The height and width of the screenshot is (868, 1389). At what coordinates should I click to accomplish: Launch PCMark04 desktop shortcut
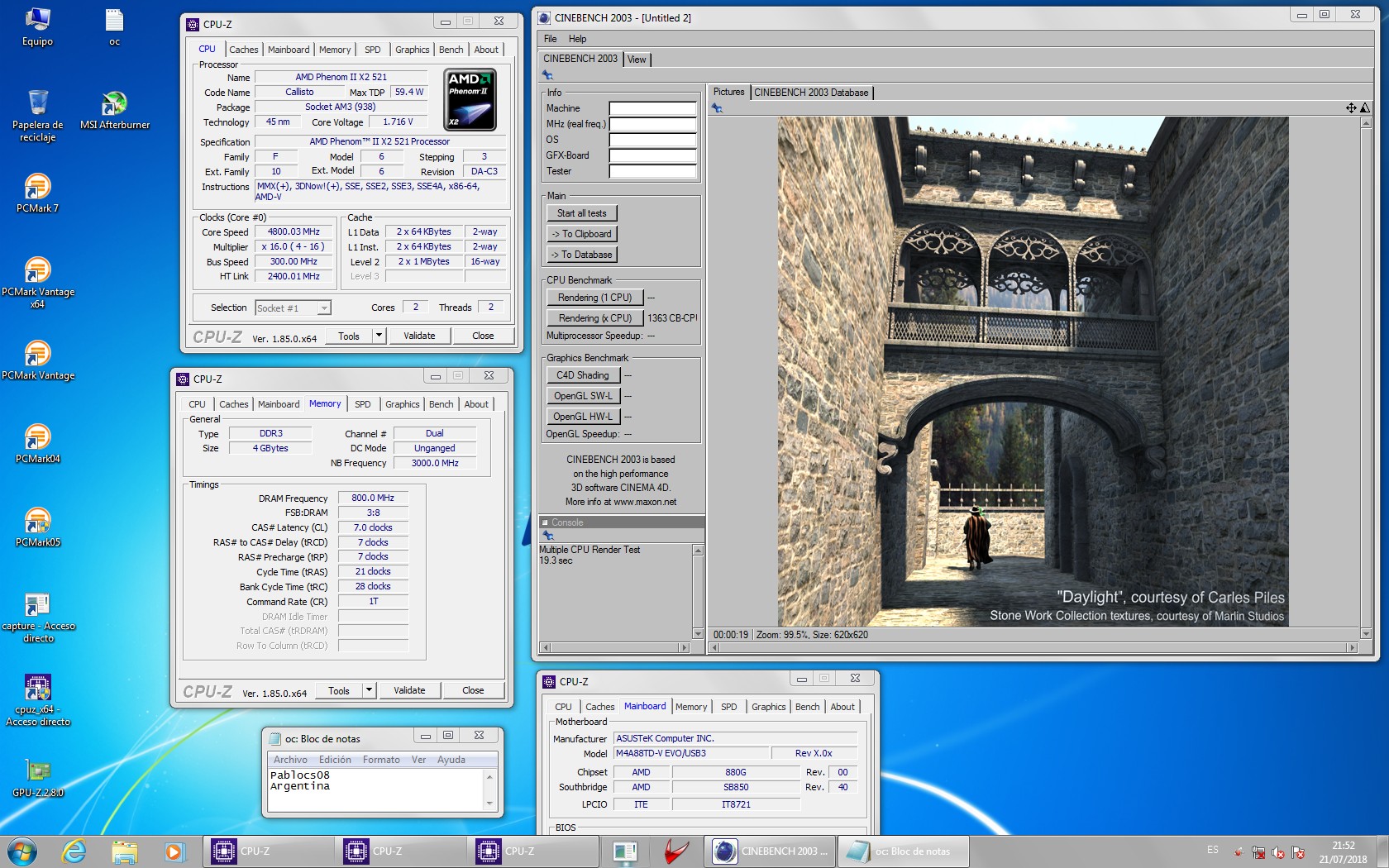click(x=37, y=443)
